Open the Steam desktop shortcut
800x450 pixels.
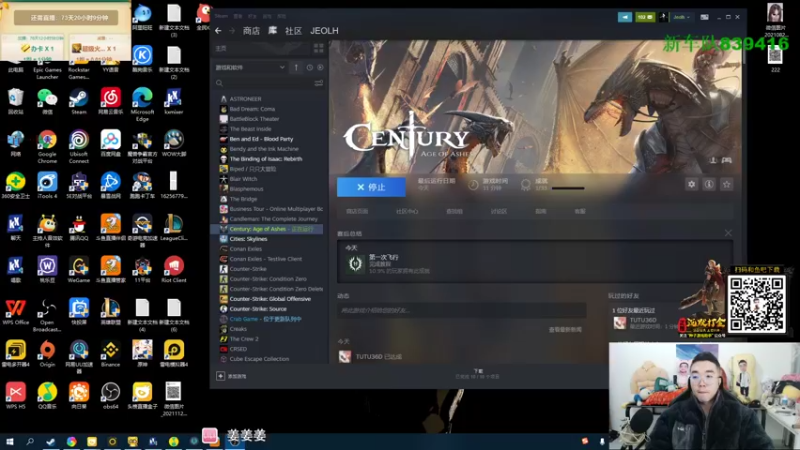79,102
